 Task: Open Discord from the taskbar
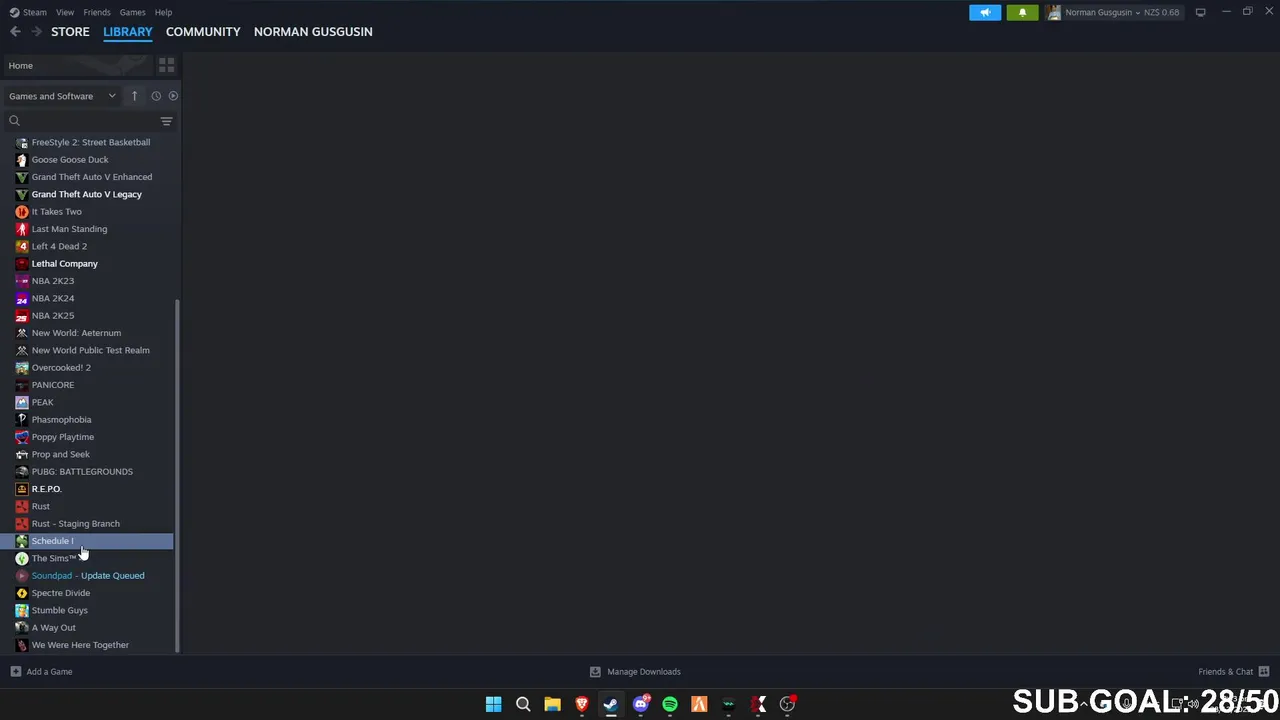640,704
